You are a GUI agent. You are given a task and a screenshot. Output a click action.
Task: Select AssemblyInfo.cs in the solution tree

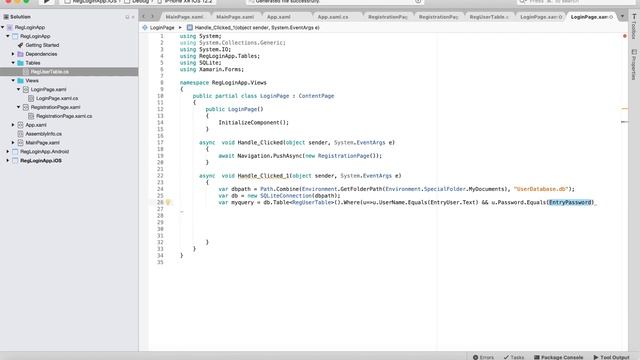click(x=44, y=134)
